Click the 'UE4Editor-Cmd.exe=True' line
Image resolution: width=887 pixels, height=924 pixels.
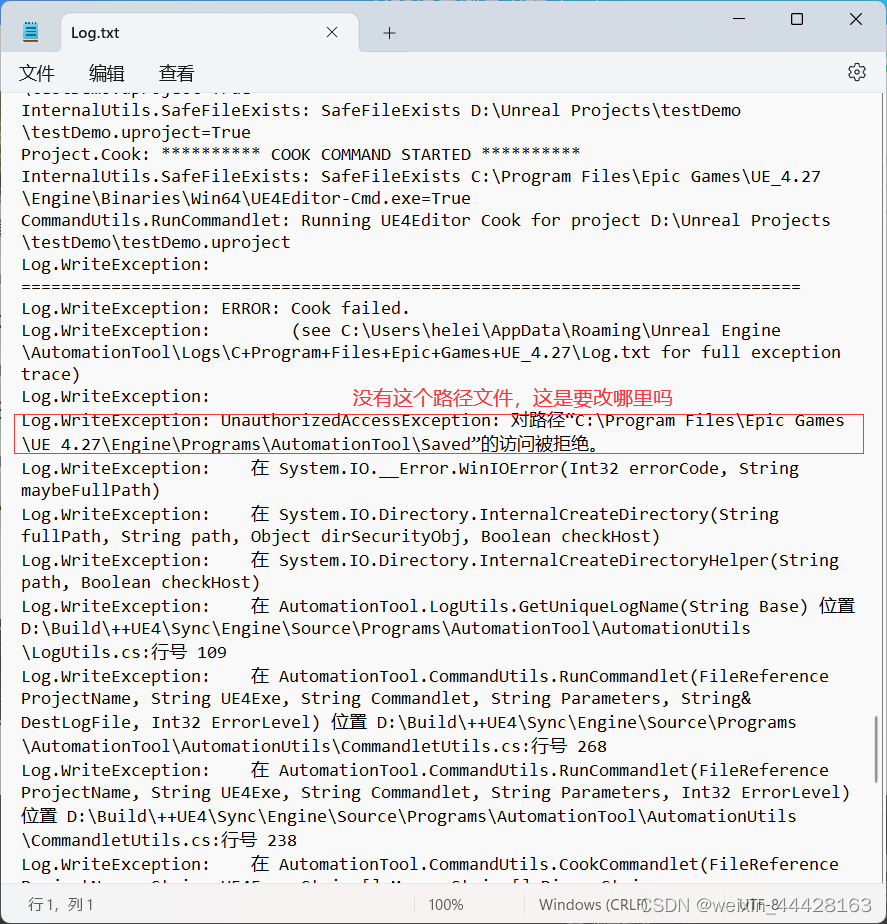246,198
